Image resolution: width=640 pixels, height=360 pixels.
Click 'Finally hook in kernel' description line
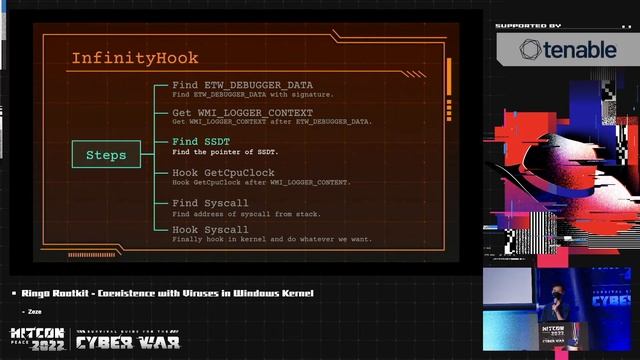pos(272,239)
